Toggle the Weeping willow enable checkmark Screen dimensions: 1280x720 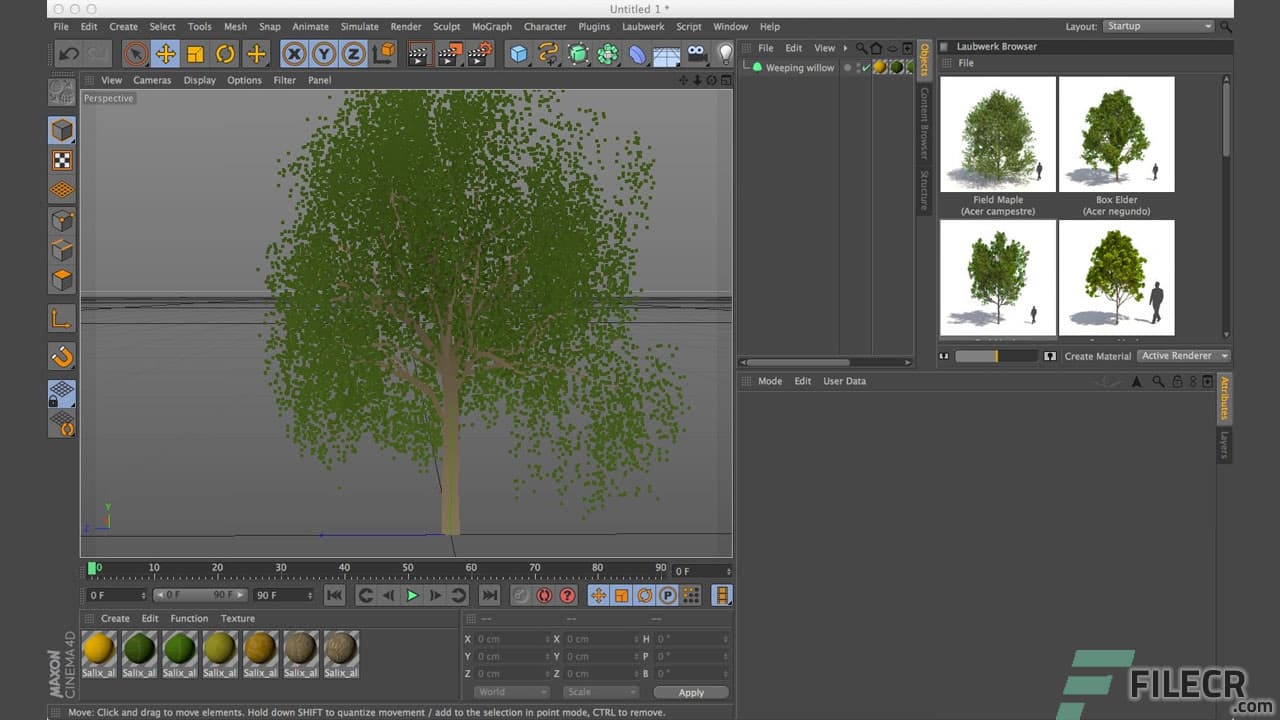[x=865, y=67]
